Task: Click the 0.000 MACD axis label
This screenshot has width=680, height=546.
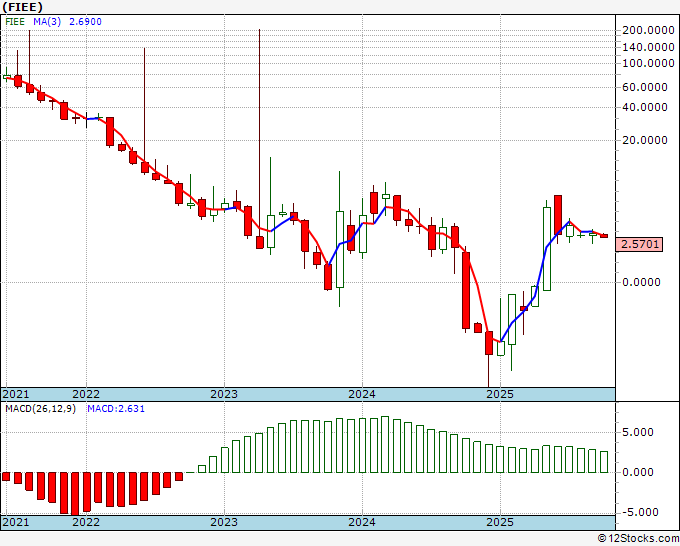Action: coord(638,472)
